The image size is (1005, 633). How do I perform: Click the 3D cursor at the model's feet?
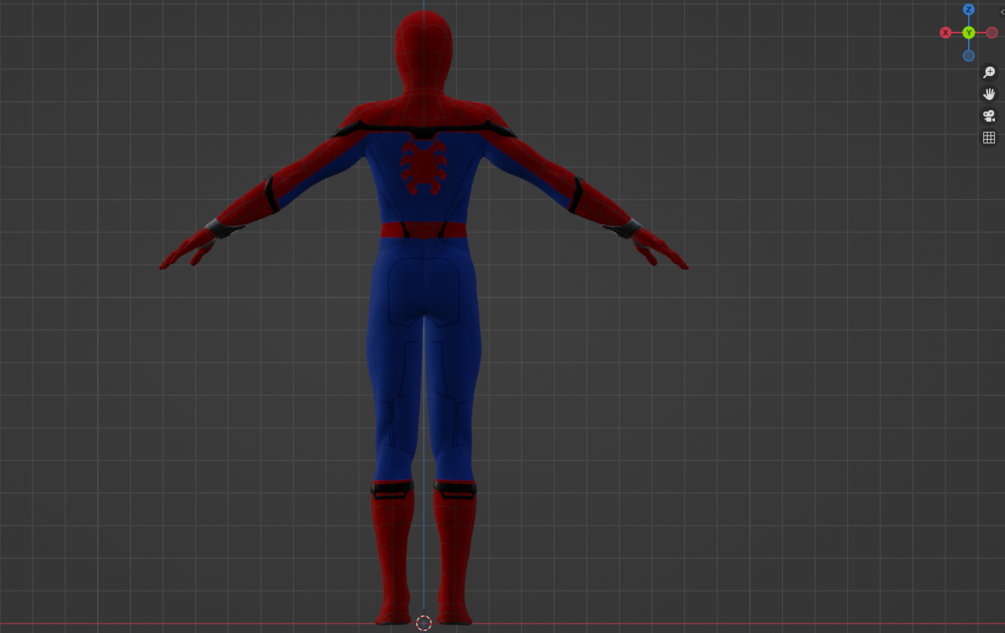(424, 623)
